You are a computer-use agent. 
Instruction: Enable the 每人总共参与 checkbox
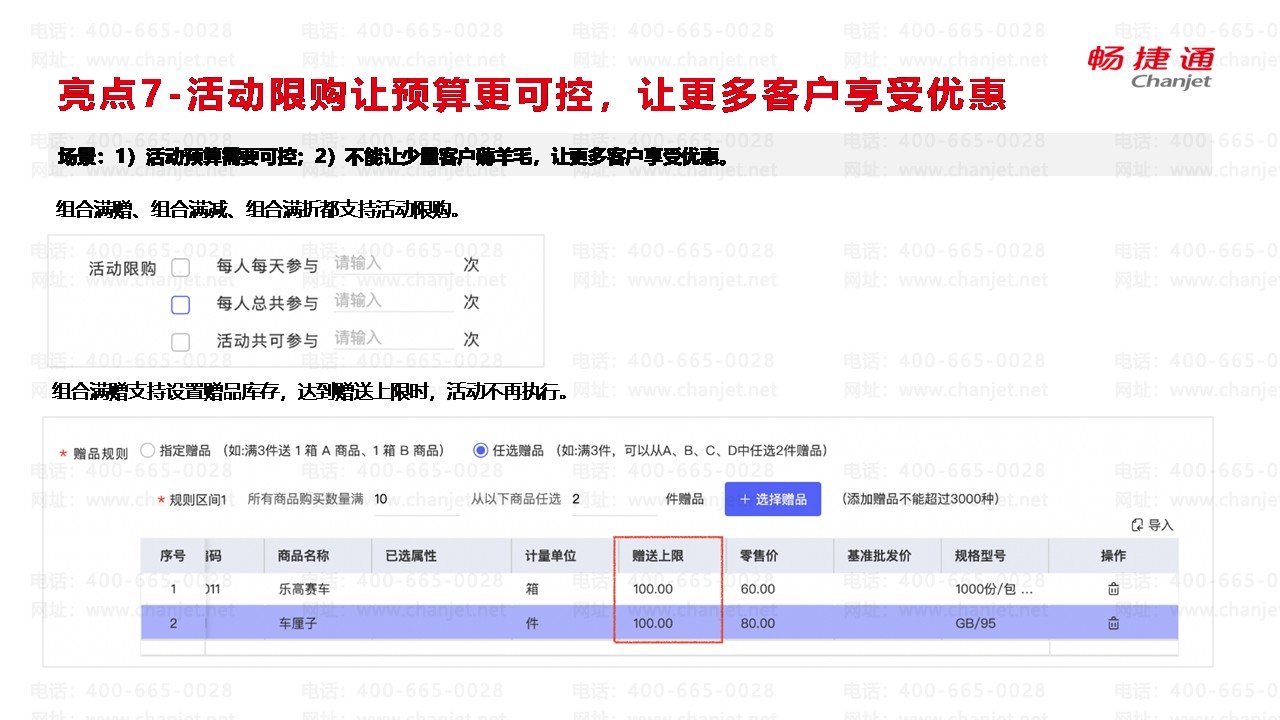tap(180, 305)
